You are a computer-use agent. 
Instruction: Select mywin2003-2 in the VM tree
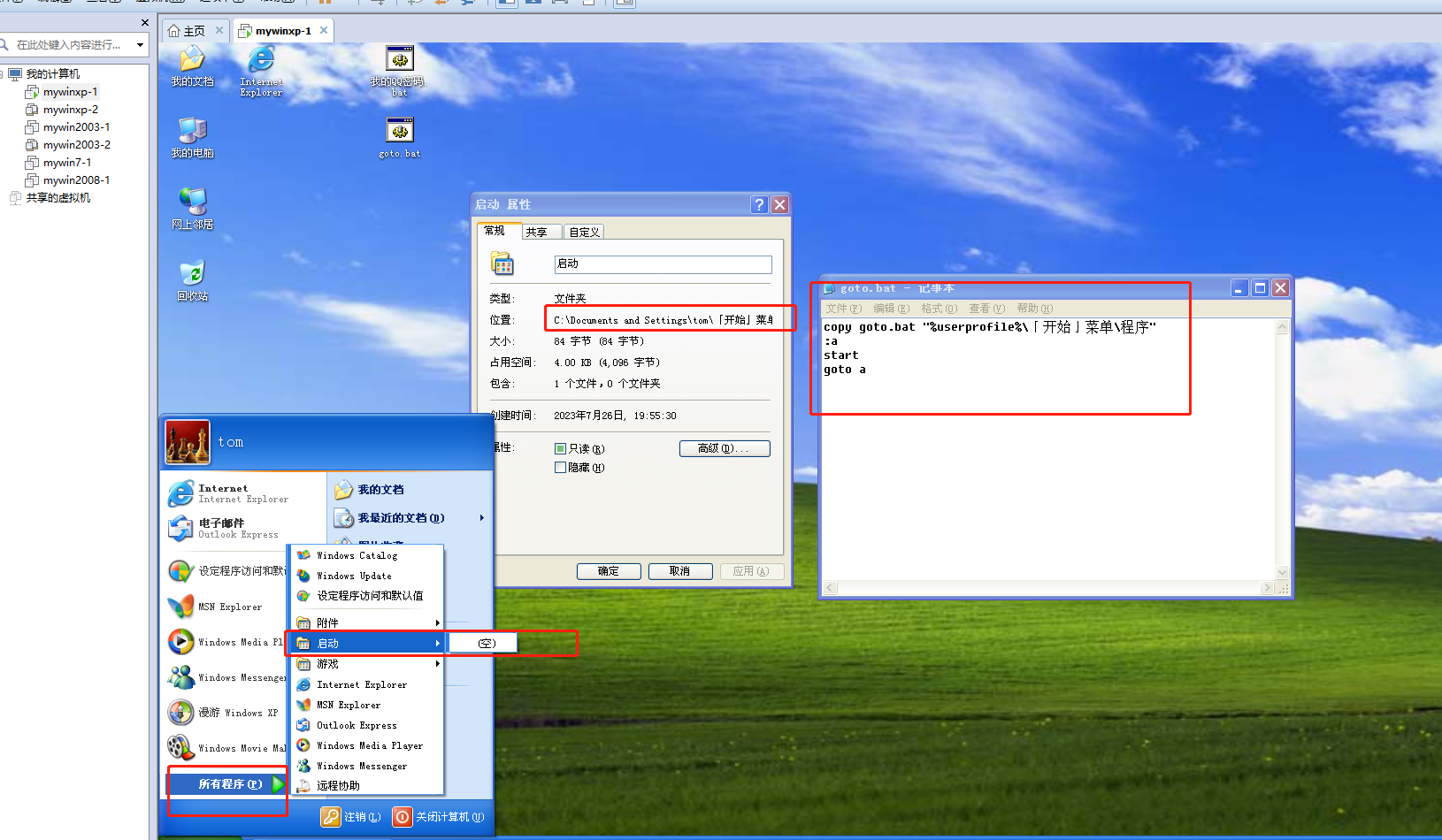(x=77, y=145)
